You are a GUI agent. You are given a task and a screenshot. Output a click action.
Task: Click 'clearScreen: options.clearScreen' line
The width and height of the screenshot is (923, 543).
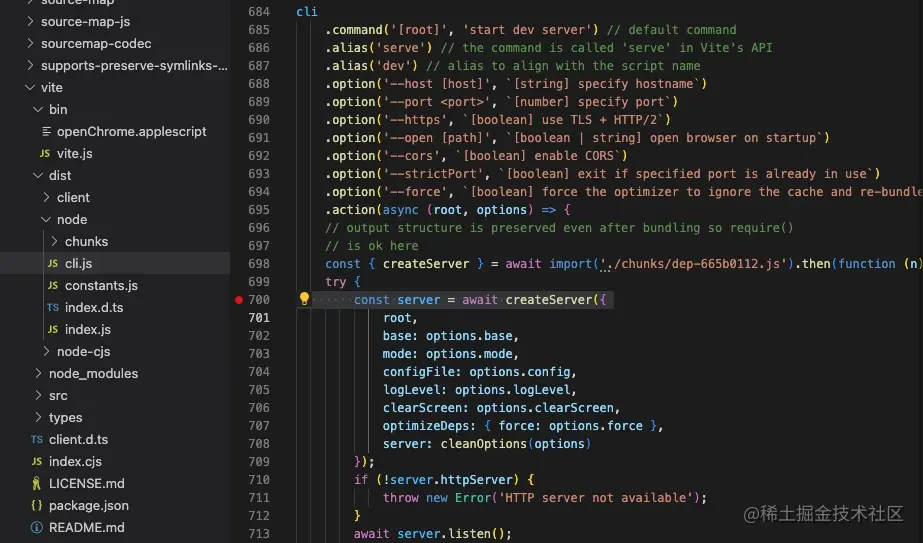(x=501, y=408)
